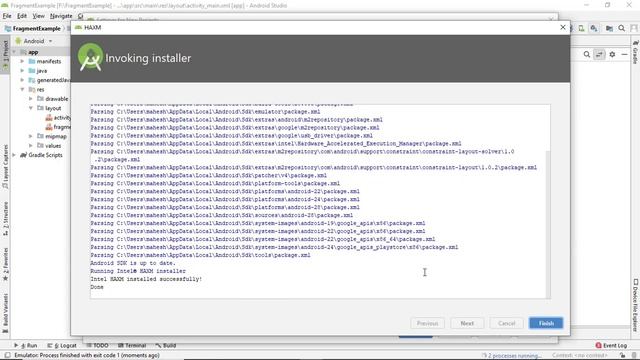Open the Build Variants side tab
This screenshot has height=360, width=640.
(5, 312)
